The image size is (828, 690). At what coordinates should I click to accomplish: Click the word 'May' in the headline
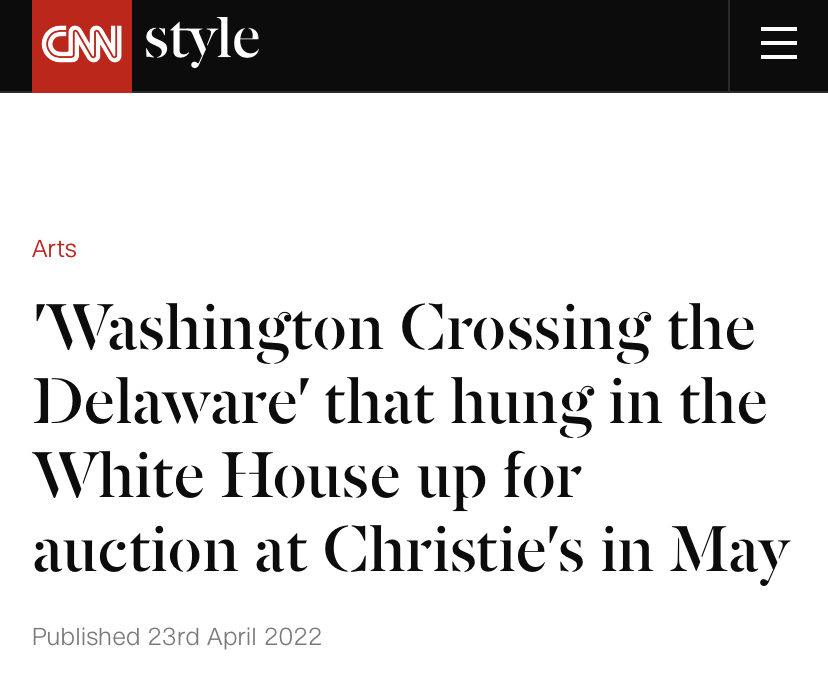[x=730, y=552]
